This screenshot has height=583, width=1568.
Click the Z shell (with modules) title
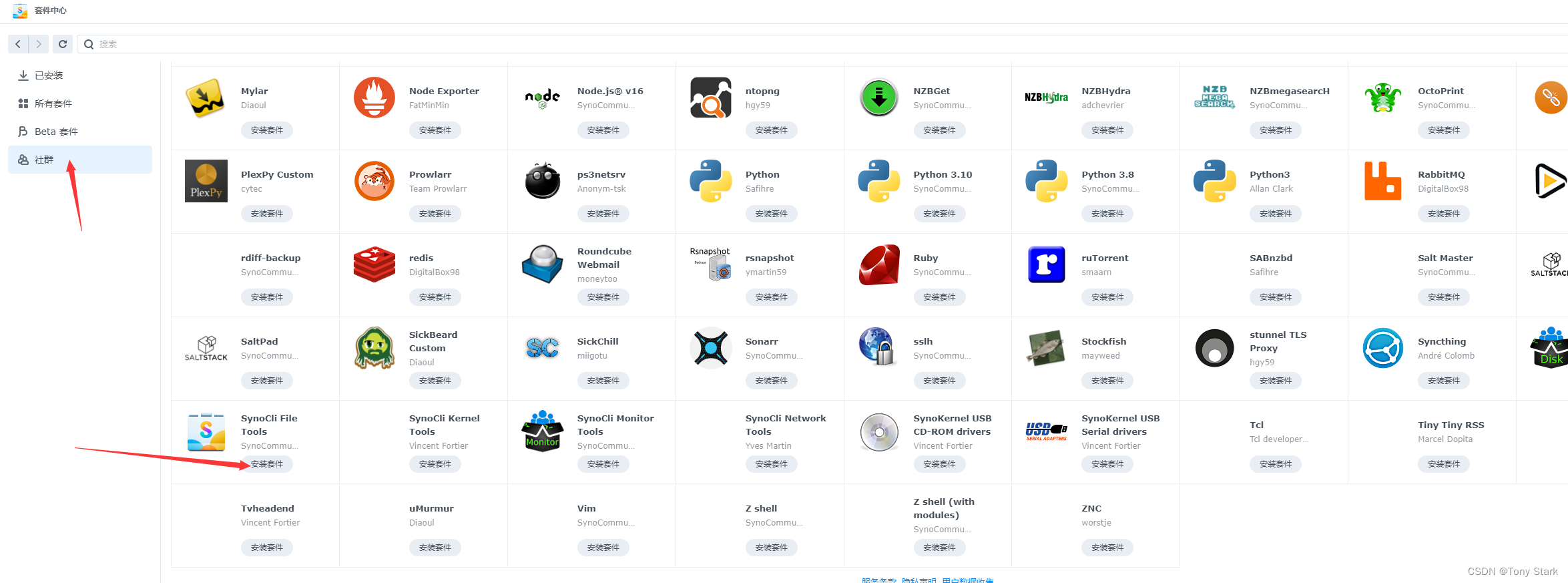click(944, 508)
